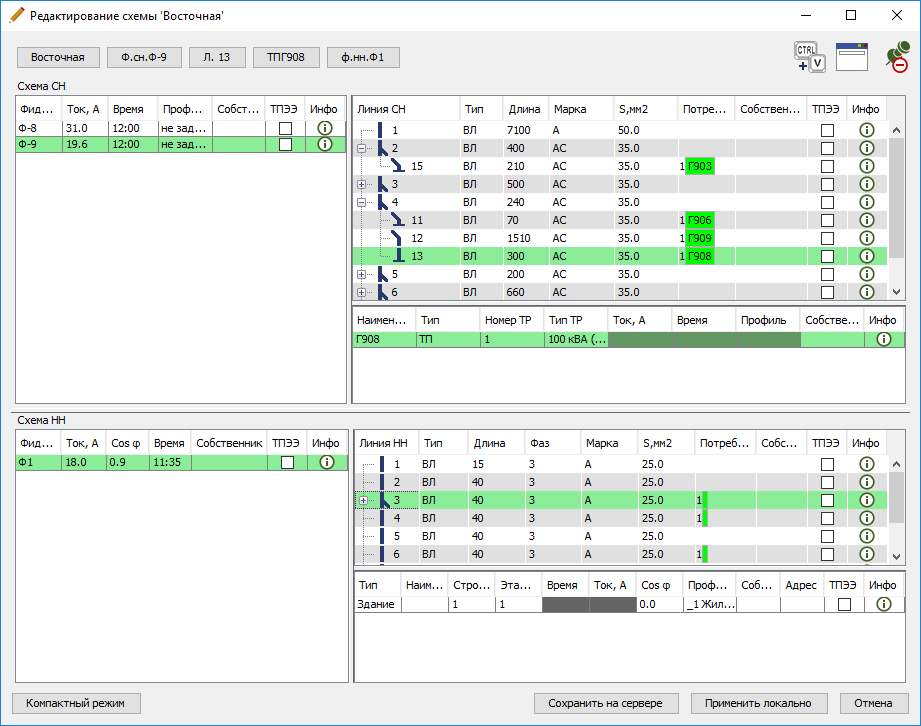Go to Л. 13 breadcrumb button
This screenshot has height=726, width=921.
(x=217, y=57)
